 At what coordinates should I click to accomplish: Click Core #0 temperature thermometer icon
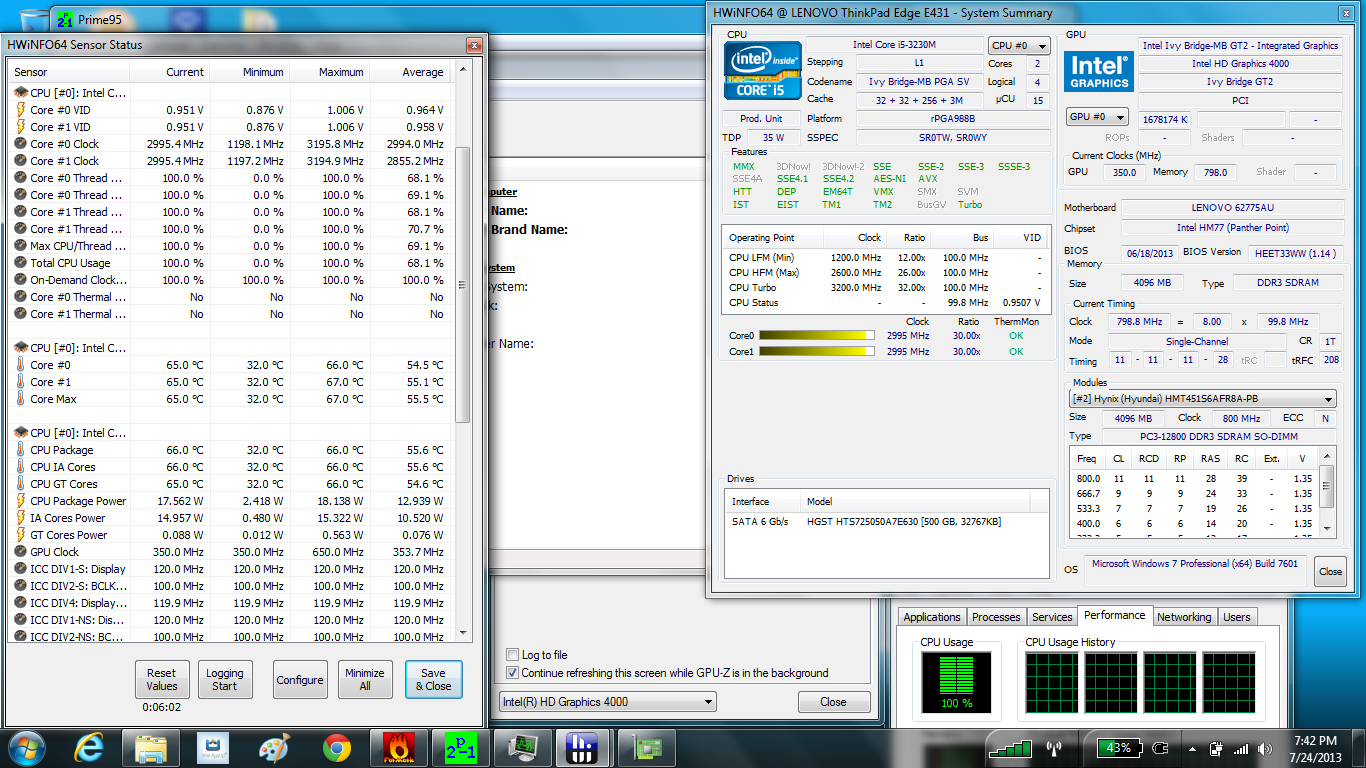point(21,365)
